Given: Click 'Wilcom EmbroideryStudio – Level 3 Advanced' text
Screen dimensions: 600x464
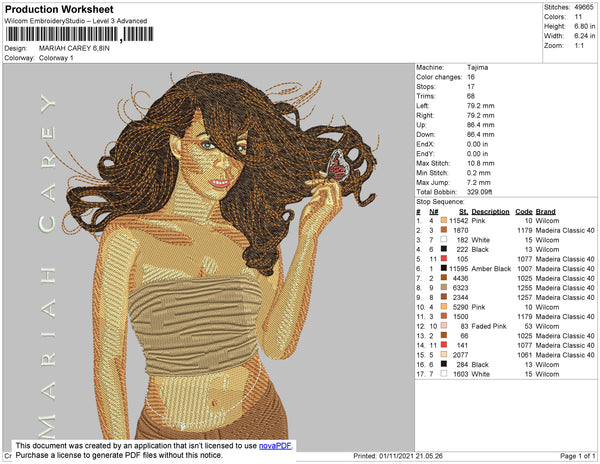Looking at the screenshot, I should 76,21.
